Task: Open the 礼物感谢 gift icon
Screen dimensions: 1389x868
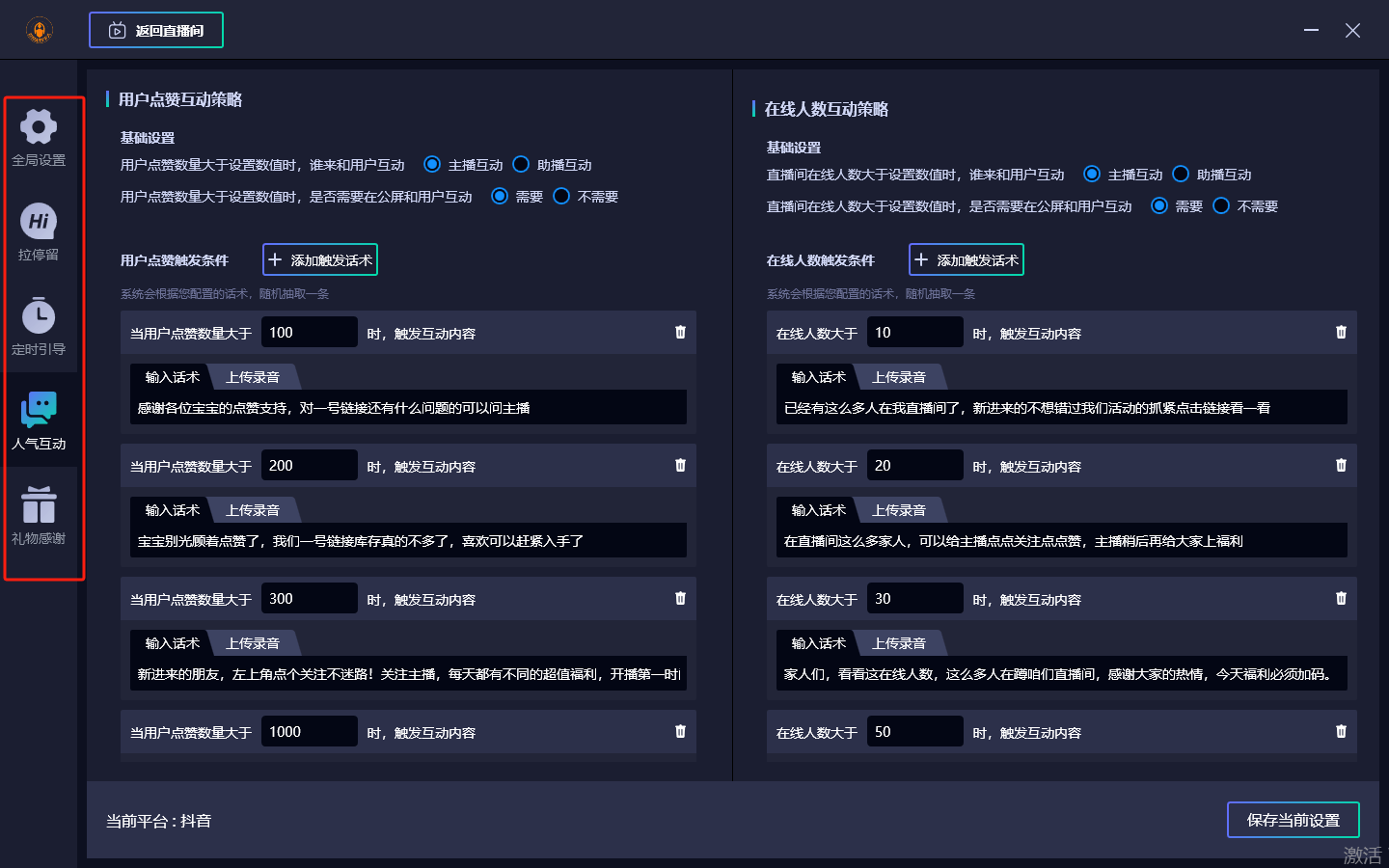Action: (39, 505)
